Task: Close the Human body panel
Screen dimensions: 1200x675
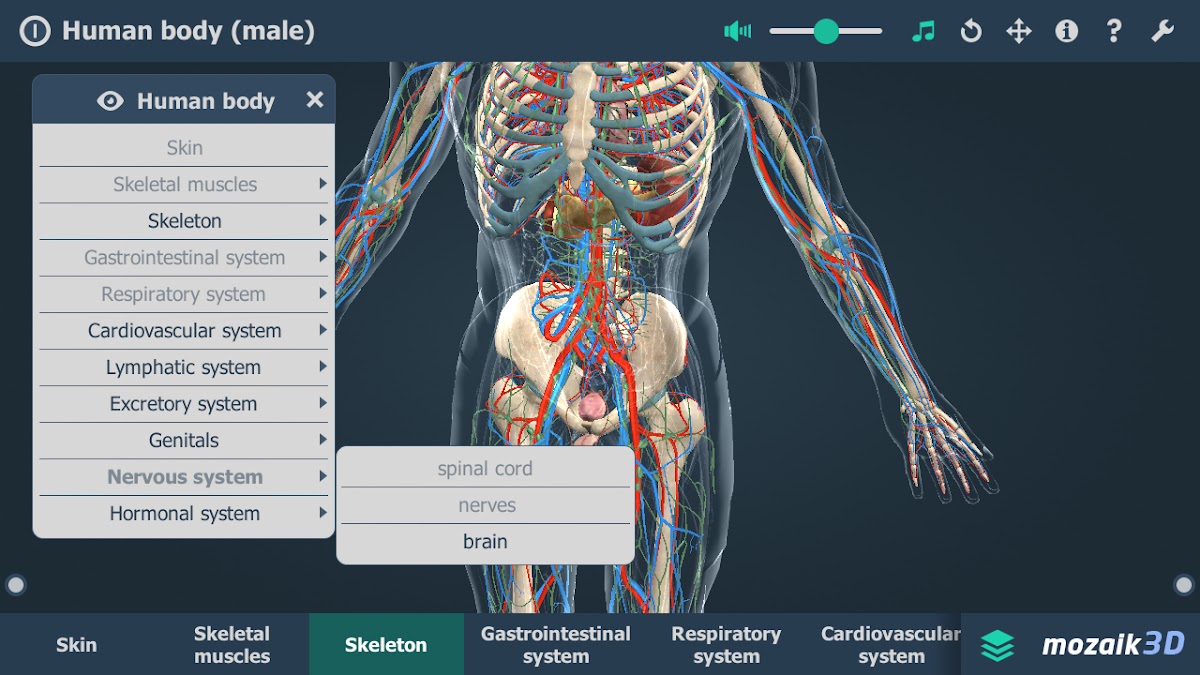Action: click(x=314, y=100)
